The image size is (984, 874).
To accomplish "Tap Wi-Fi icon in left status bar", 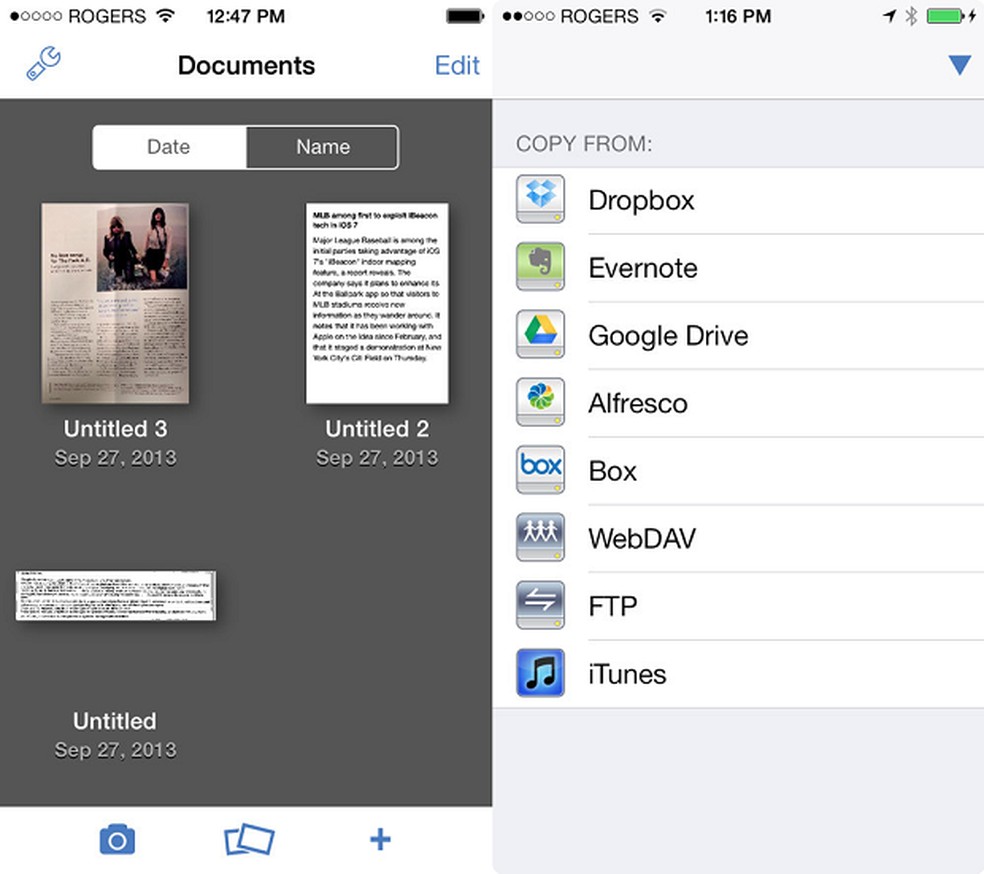I will tap(165, 16).
